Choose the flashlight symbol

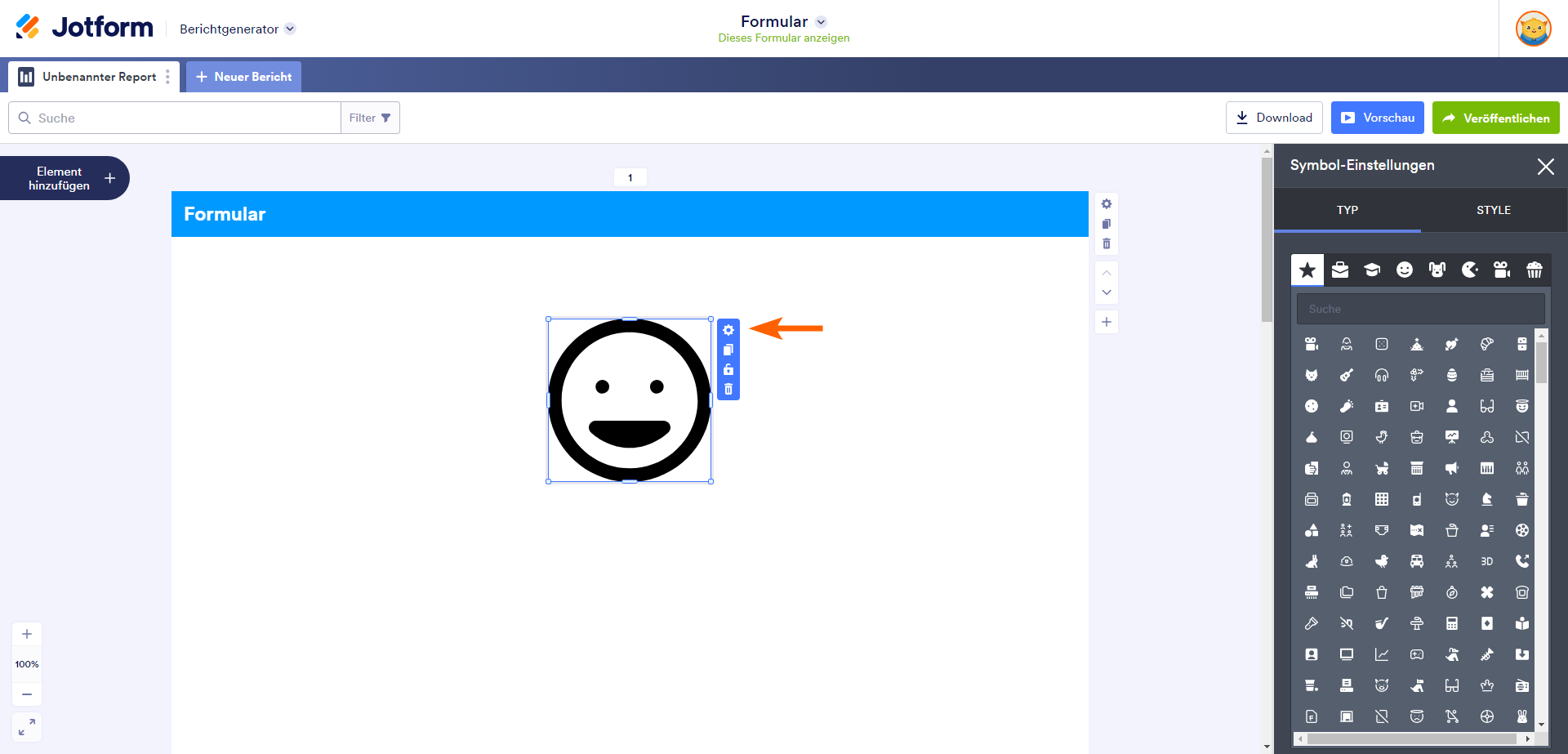point(1312,623)
